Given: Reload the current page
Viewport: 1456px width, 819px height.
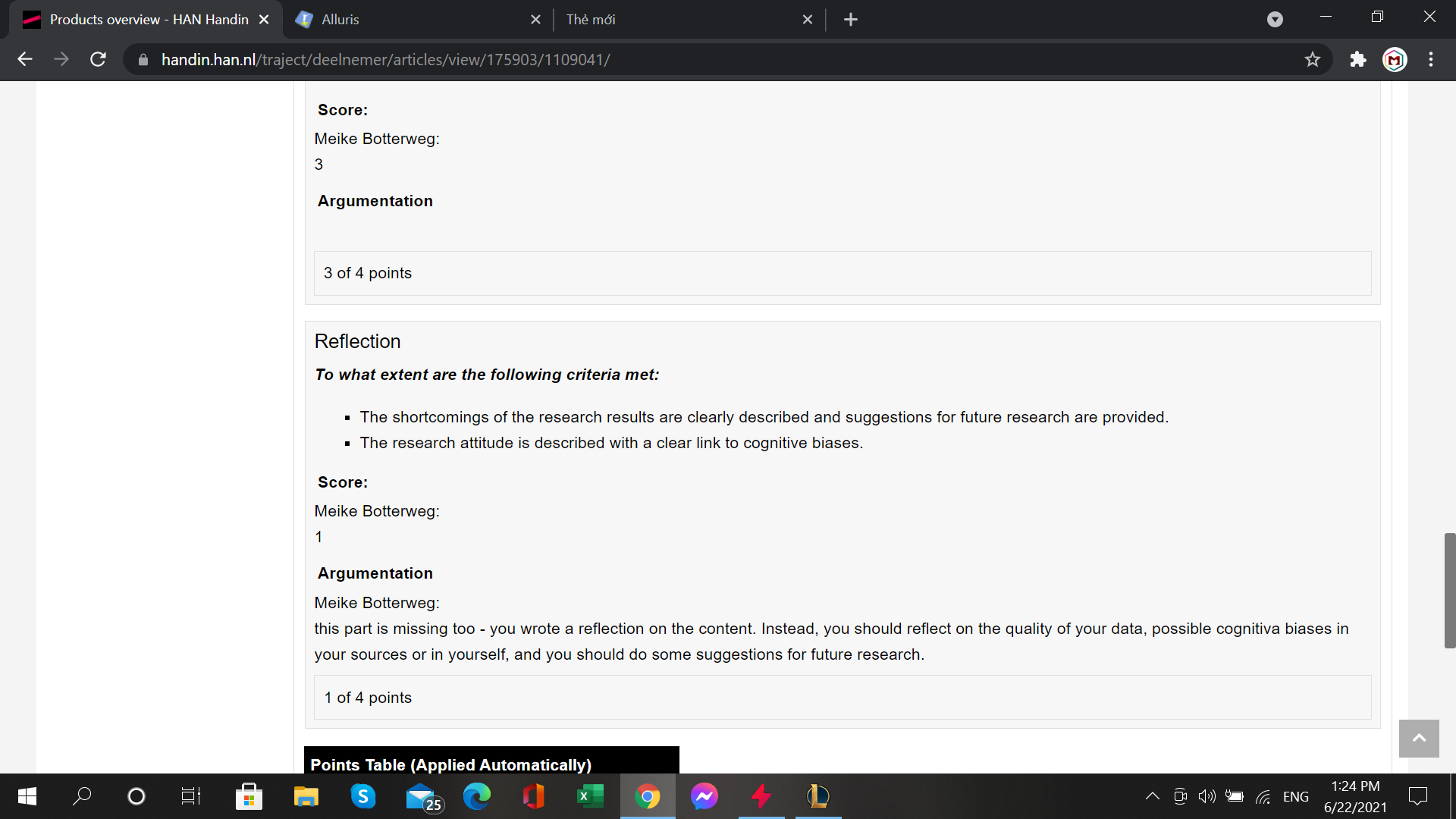Looking at the screenshot, I should [x=98, y=59].
